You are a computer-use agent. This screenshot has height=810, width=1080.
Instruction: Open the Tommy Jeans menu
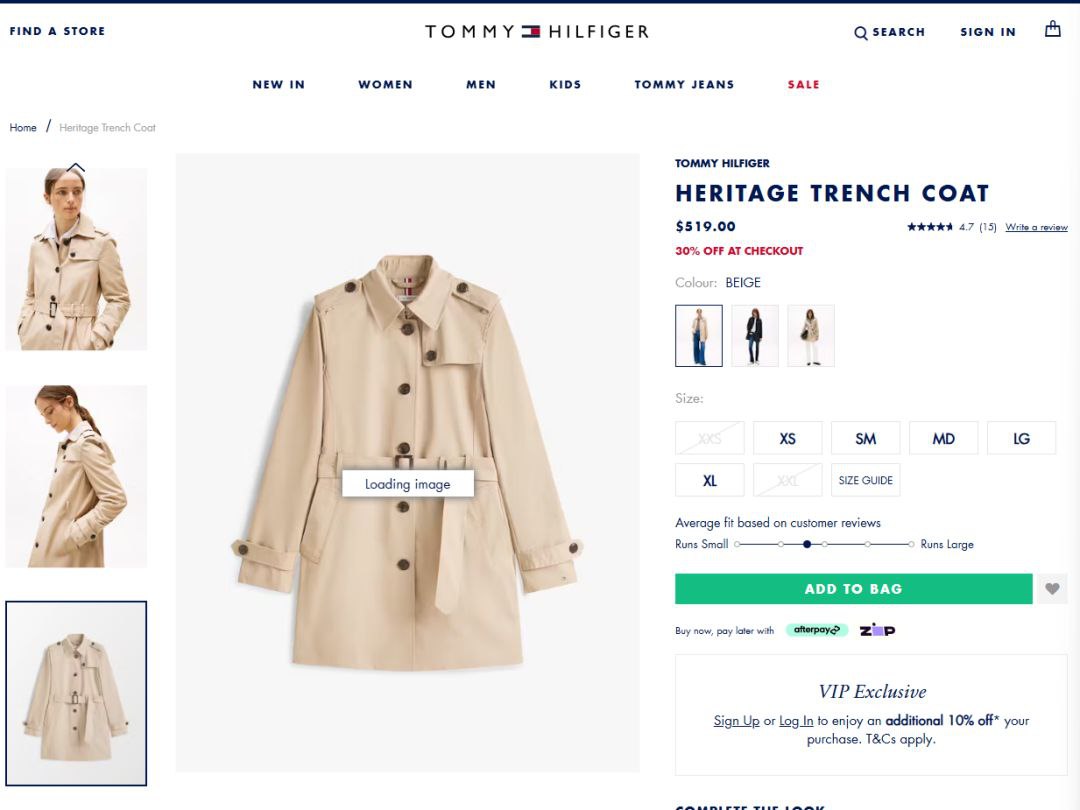pyautogui.click(x=684, y=85)
